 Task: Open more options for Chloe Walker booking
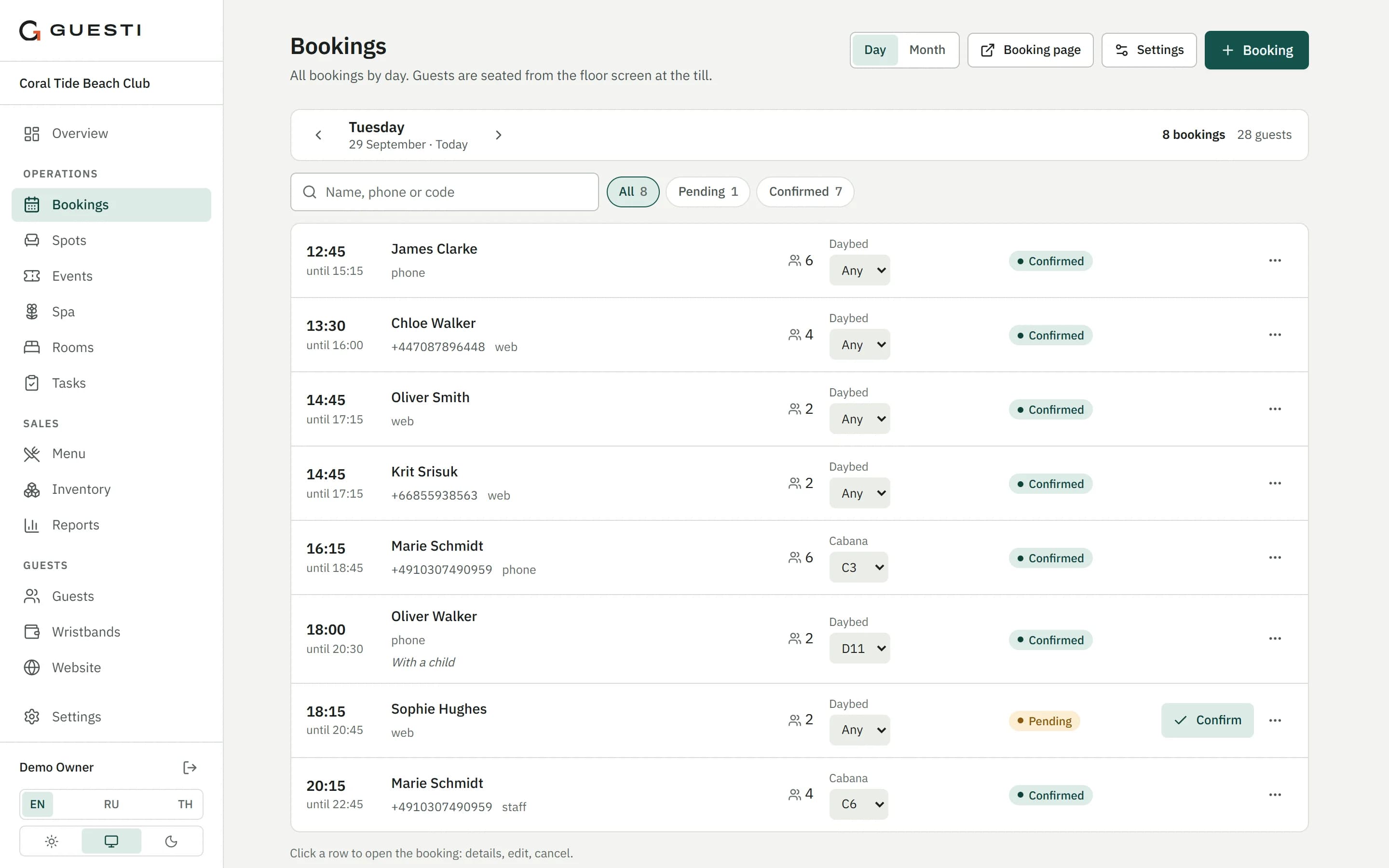click(1275, 335)
